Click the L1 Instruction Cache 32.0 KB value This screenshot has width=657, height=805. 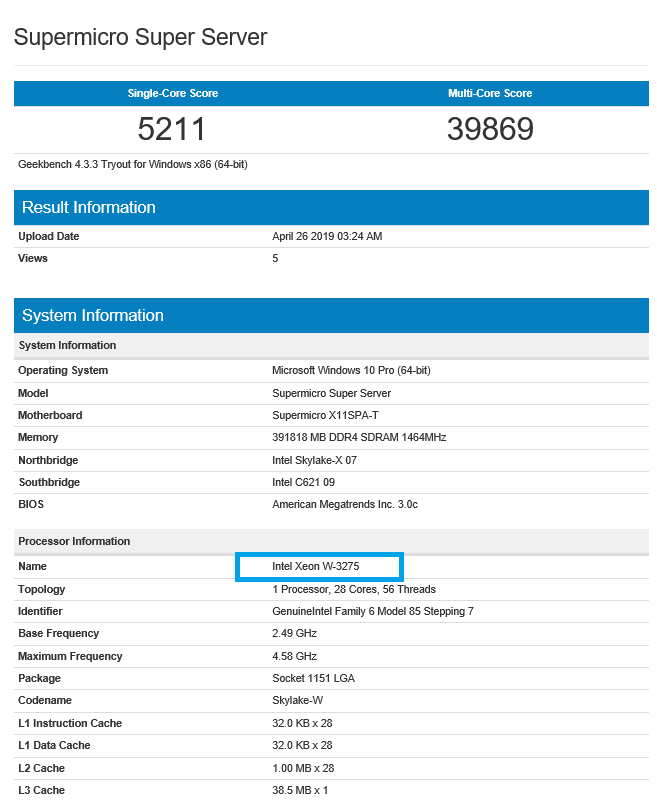pos(302,723)
